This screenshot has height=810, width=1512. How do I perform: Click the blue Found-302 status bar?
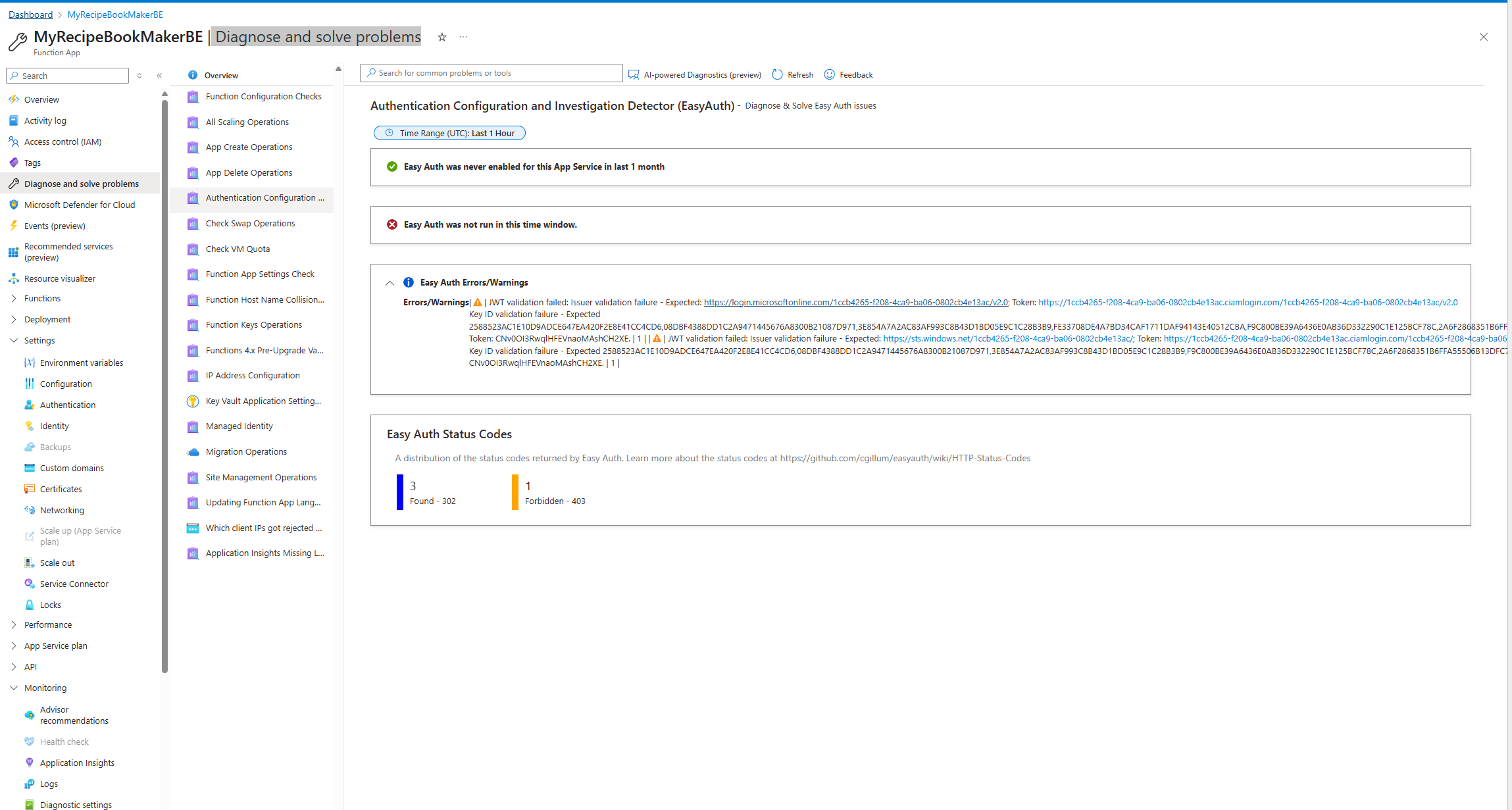tap(399, 492)
